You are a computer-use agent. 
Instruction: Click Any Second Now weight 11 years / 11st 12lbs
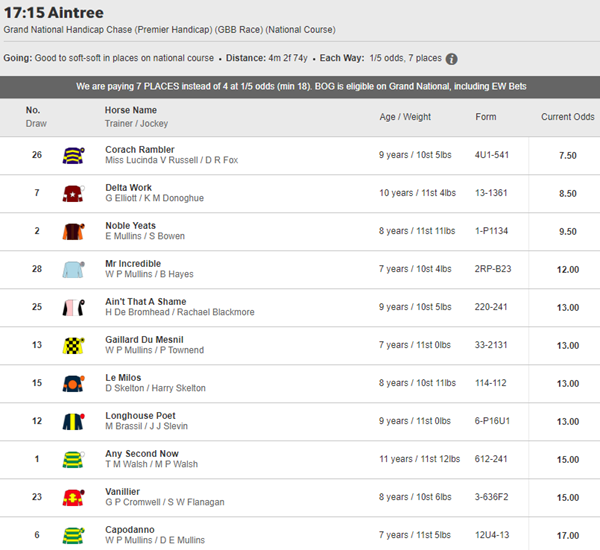[419, 459]
